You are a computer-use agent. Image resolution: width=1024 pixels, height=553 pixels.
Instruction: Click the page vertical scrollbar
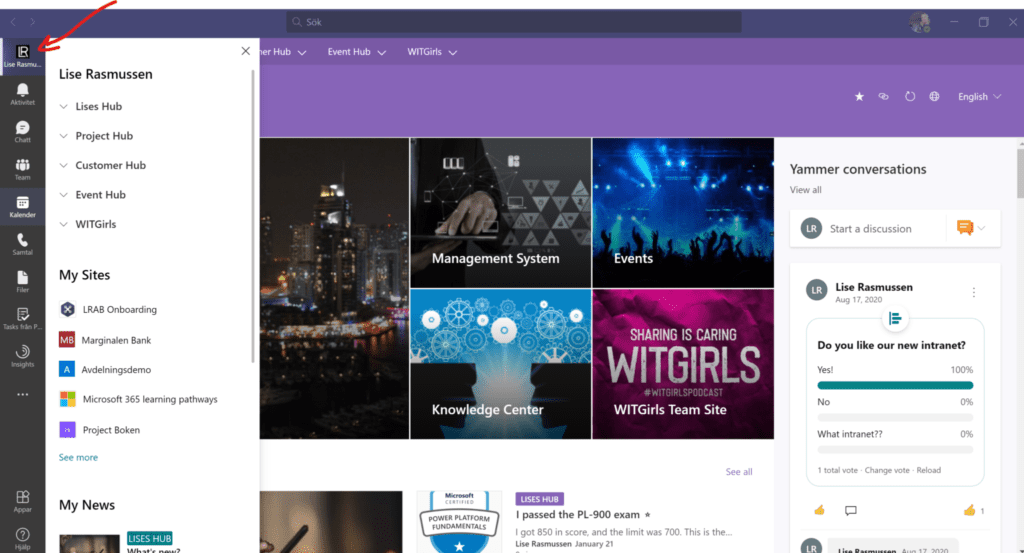click(x=1020, y=172)
